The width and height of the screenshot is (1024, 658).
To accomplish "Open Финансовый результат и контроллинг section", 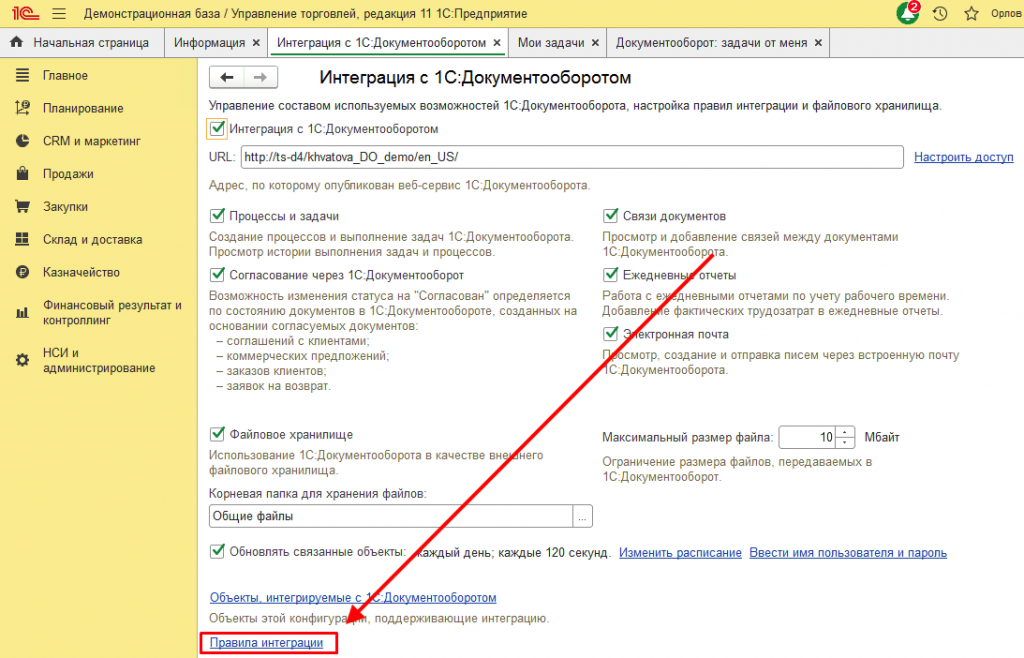I will [x=112, y=313].
